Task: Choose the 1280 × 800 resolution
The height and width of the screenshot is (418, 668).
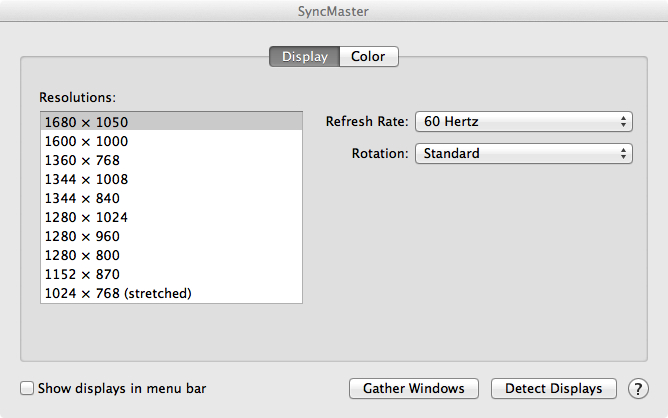Action: [x=171, y=255]
